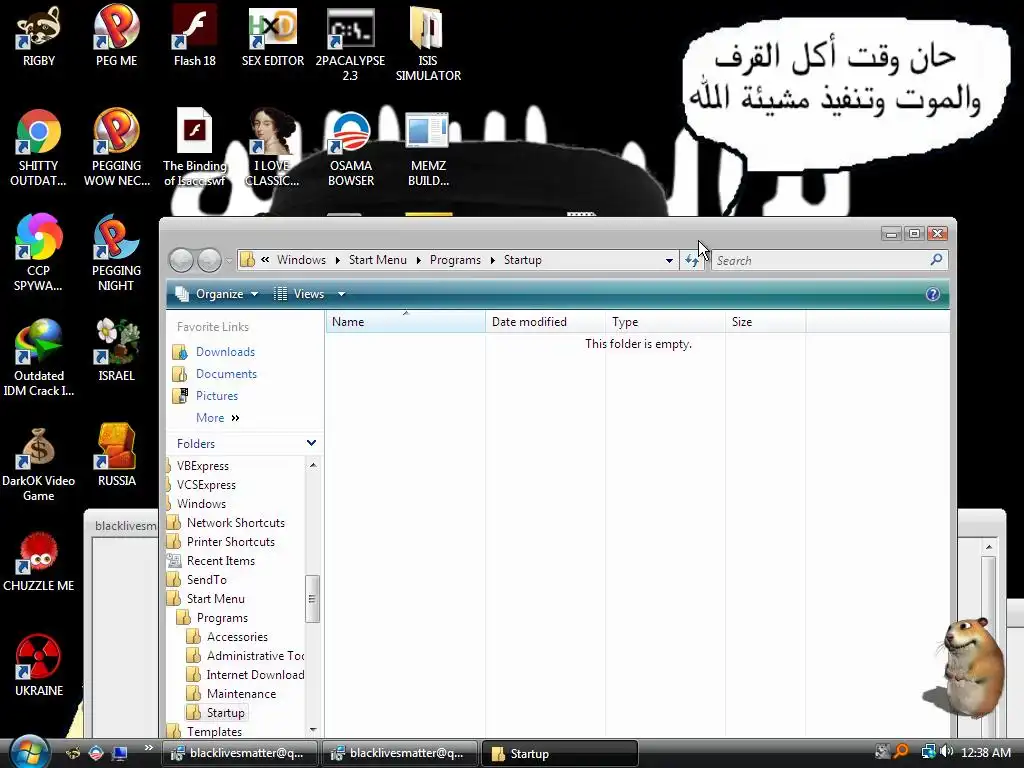
Task: Collapse the Folders pane chevron
Action: click(312, 443)
